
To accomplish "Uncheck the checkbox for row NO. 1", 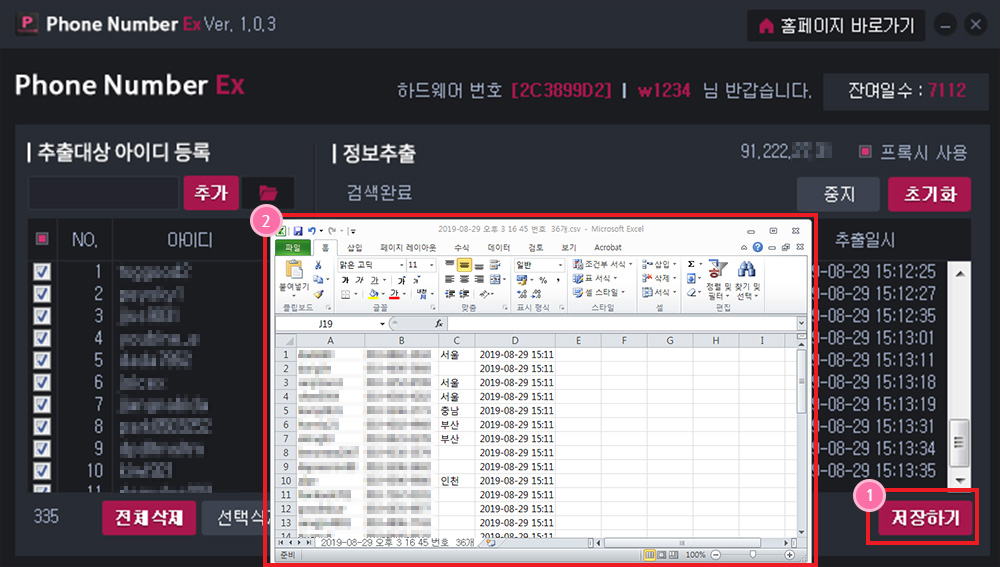I will click(42, 272).
